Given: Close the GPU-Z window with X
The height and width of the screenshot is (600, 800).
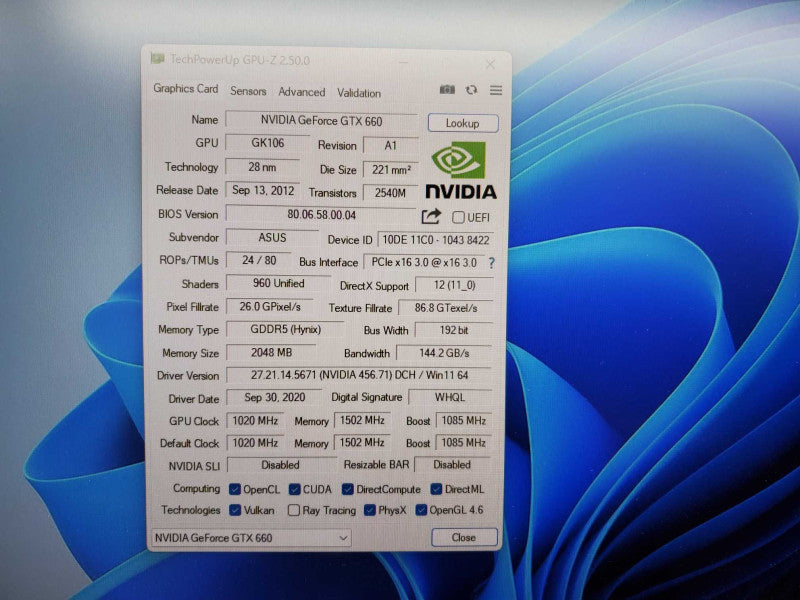Looking at the screenshot, I should [x=490, y=64].
